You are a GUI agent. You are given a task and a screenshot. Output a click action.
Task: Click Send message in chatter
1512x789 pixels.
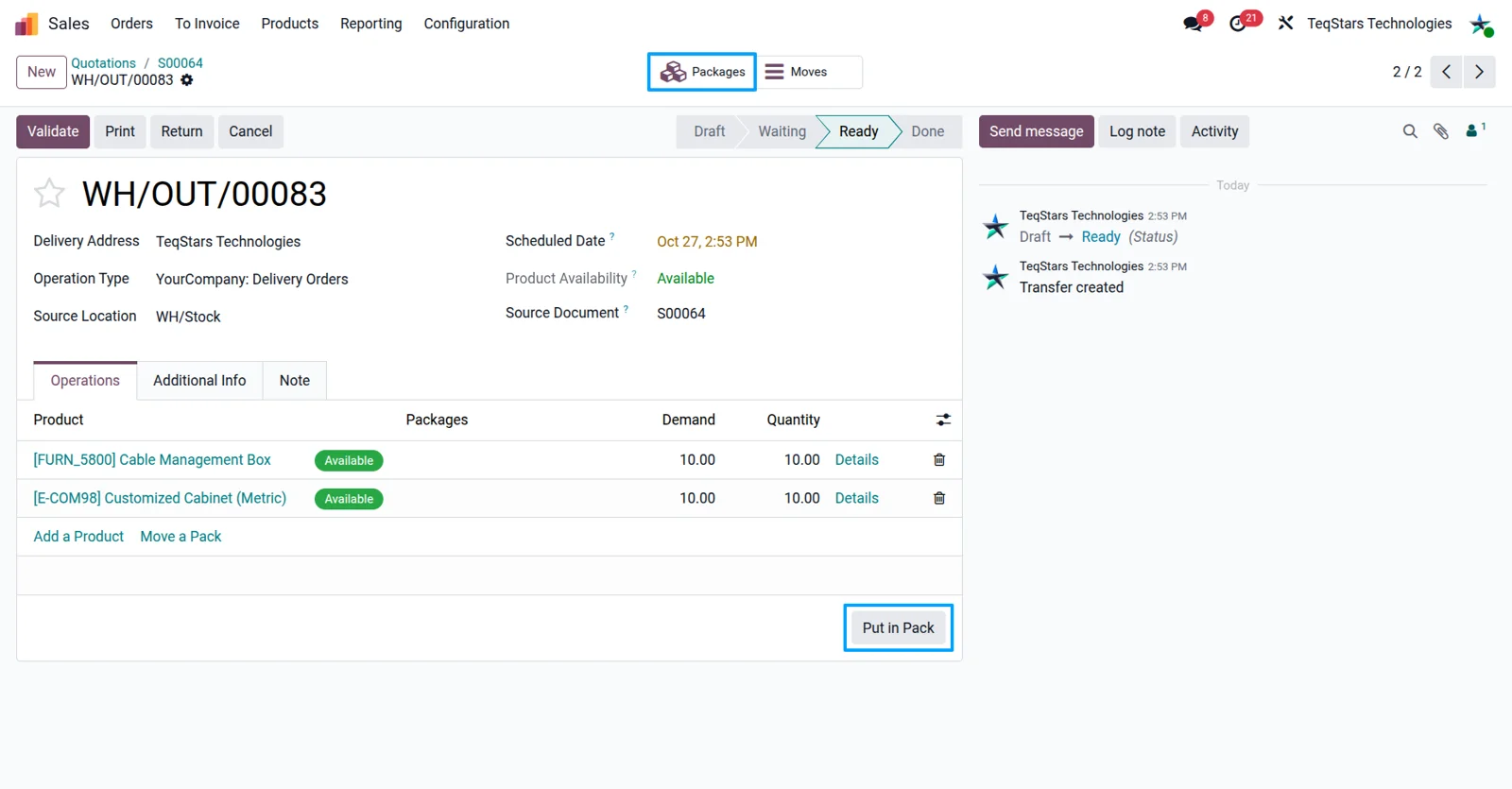click(1037, 131)
